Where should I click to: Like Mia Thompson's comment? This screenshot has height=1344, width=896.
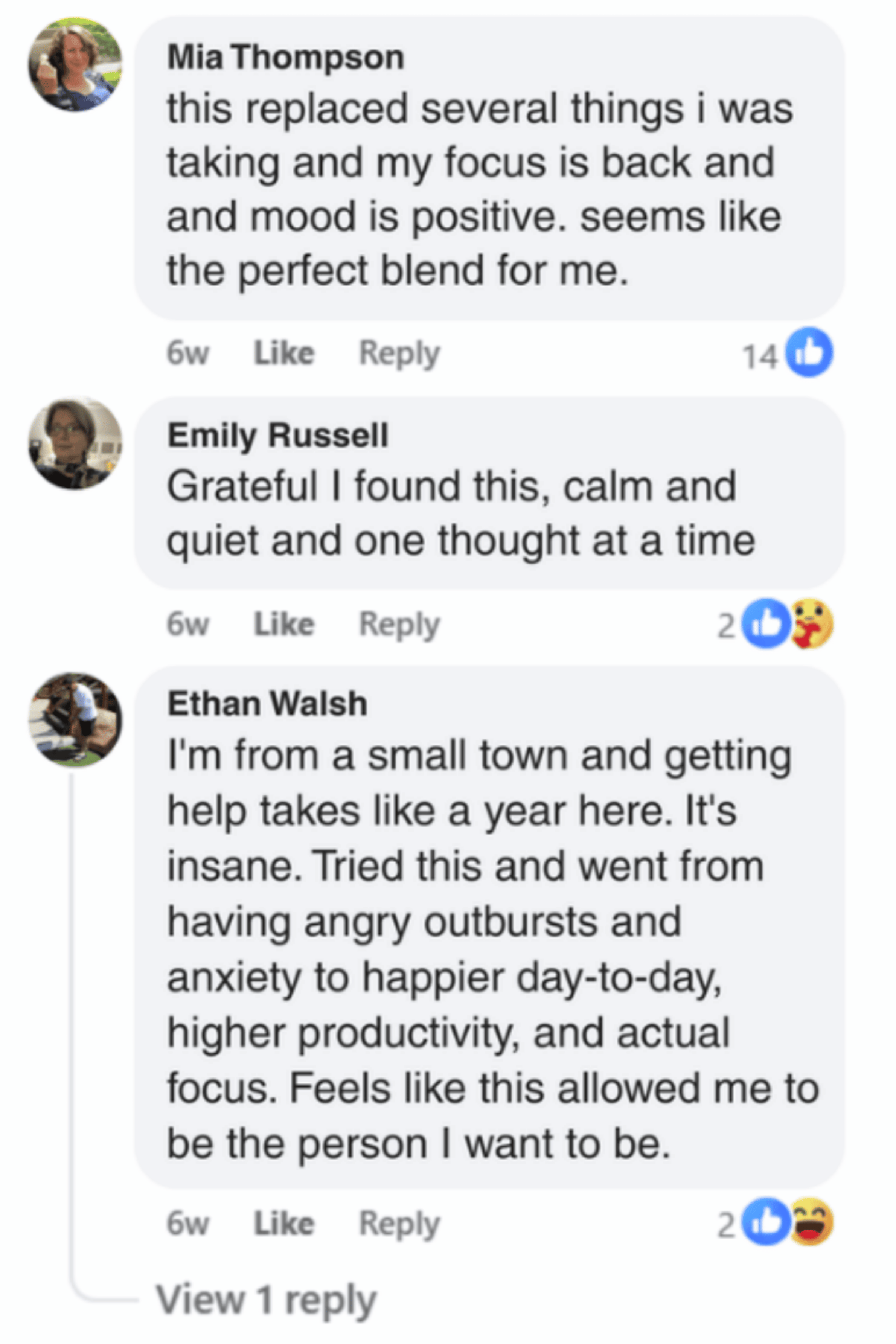click(x=284, y=353)
